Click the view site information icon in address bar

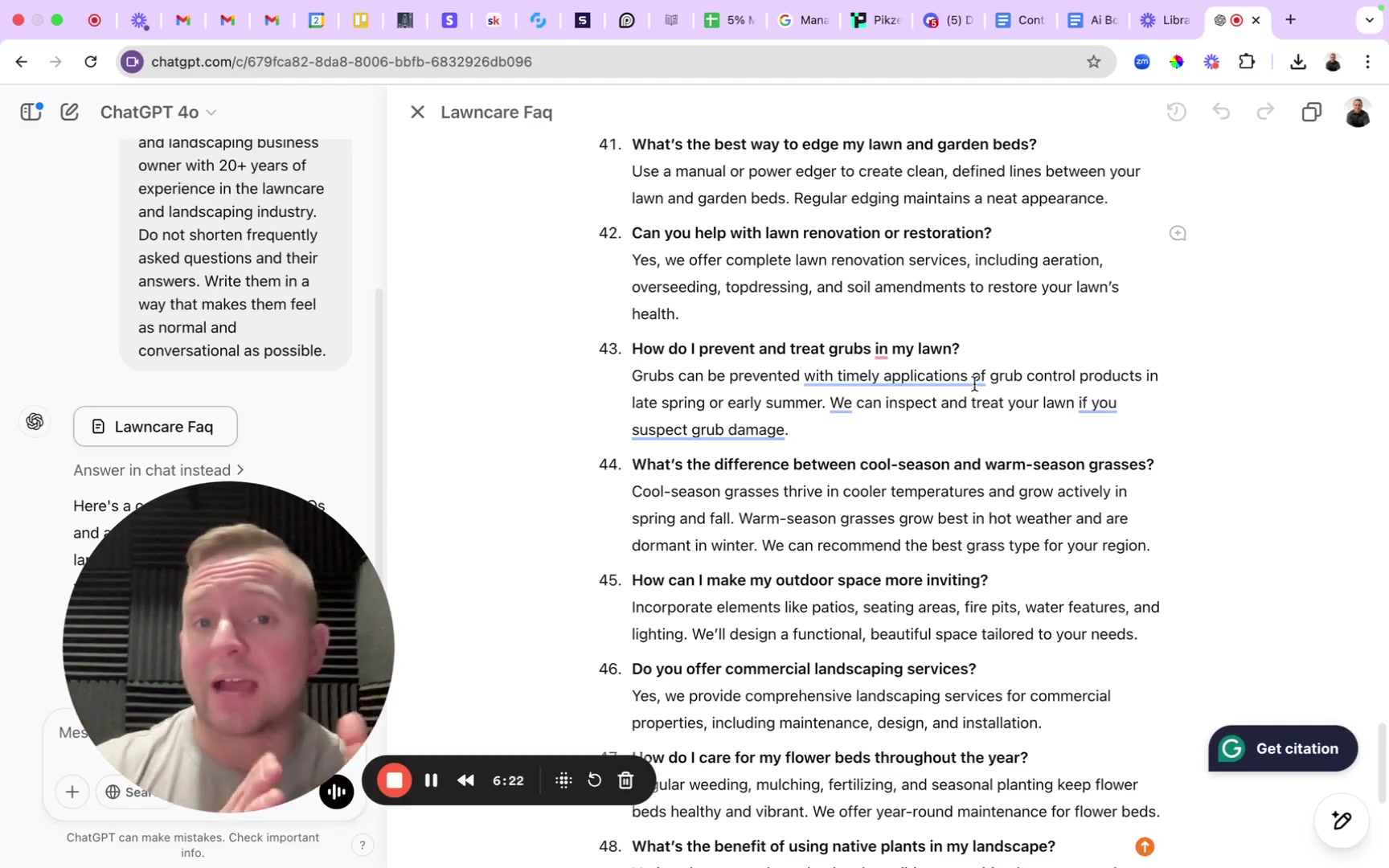tap(133, 62)
